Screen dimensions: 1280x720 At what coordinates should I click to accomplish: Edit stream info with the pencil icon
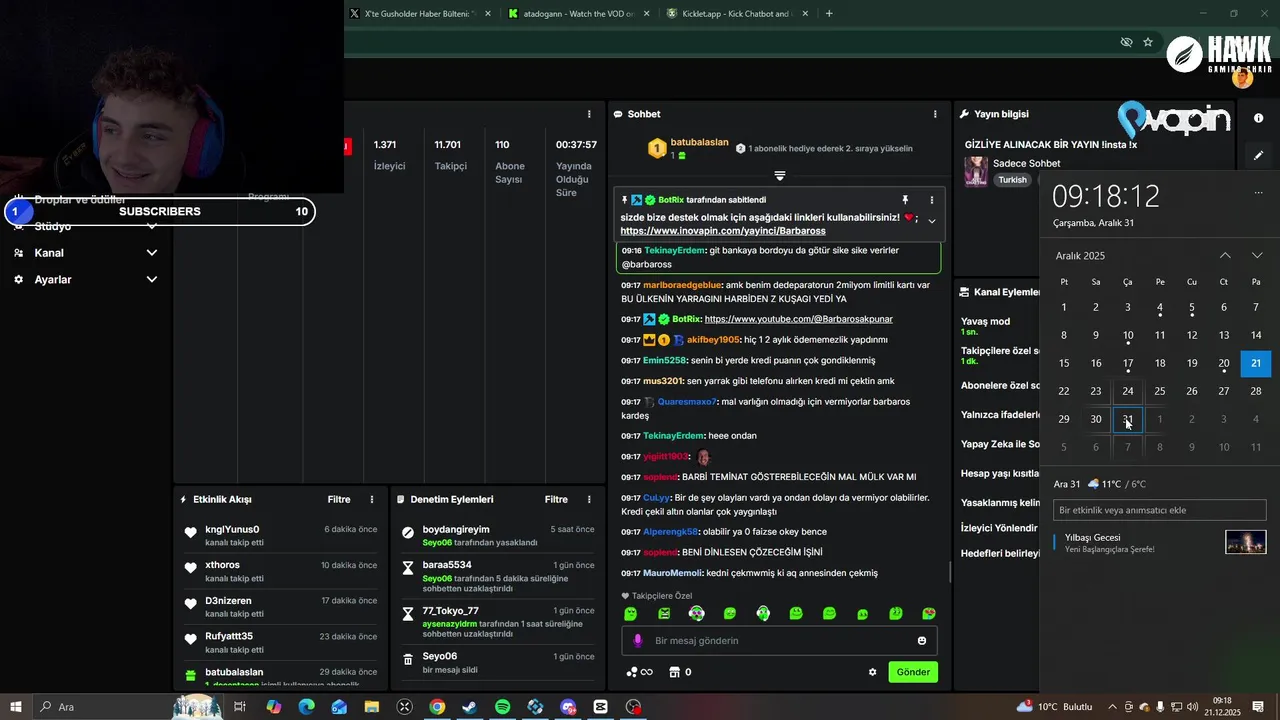coord(1258,156)
